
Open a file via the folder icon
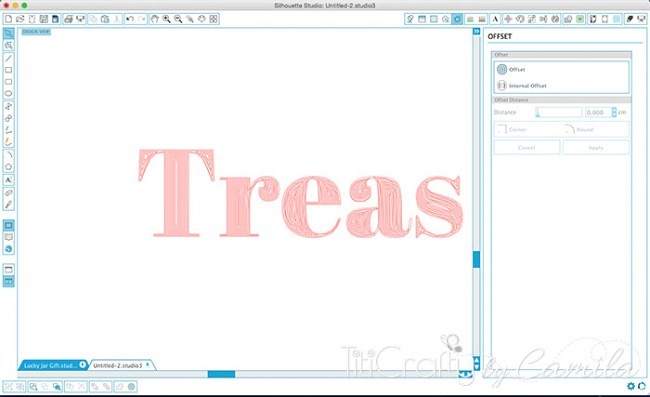click(x=20, y=19)
